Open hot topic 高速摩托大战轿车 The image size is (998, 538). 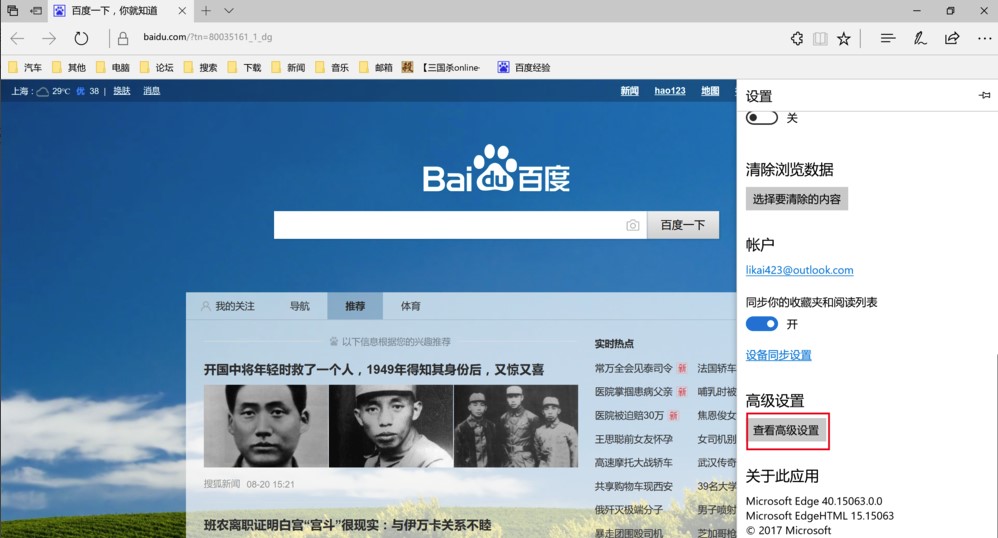coord(633,463)
